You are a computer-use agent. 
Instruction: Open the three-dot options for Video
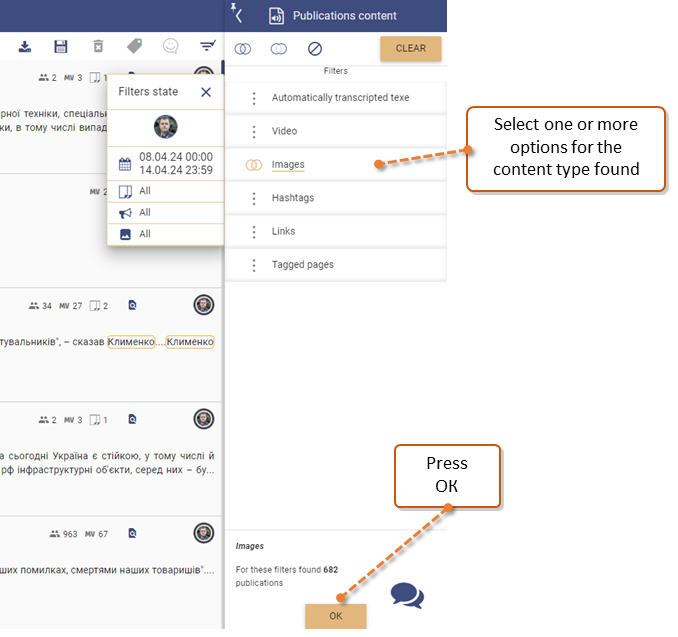[x=254, y=131]
